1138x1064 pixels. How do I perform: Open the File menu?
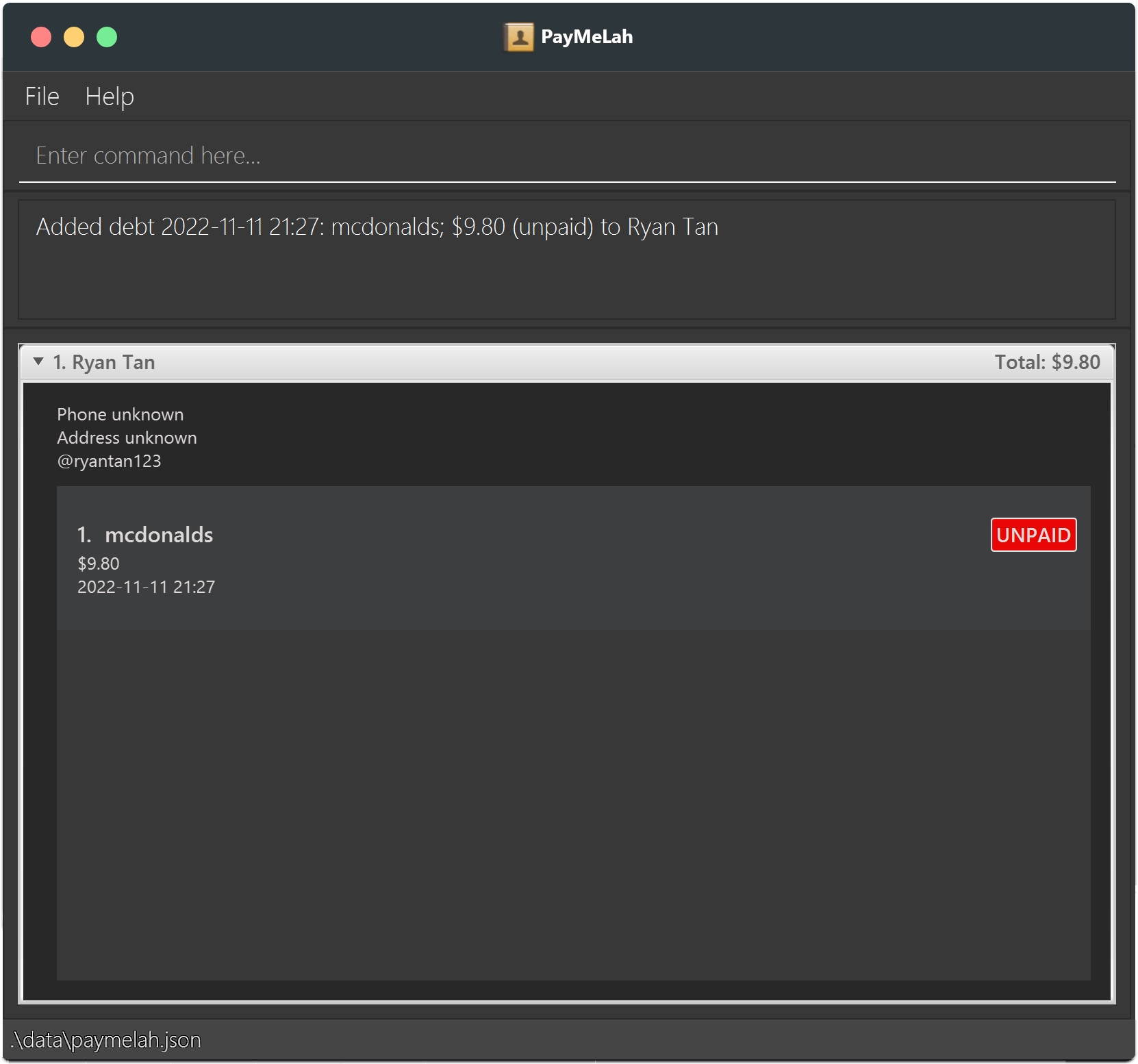click(42, 97)
